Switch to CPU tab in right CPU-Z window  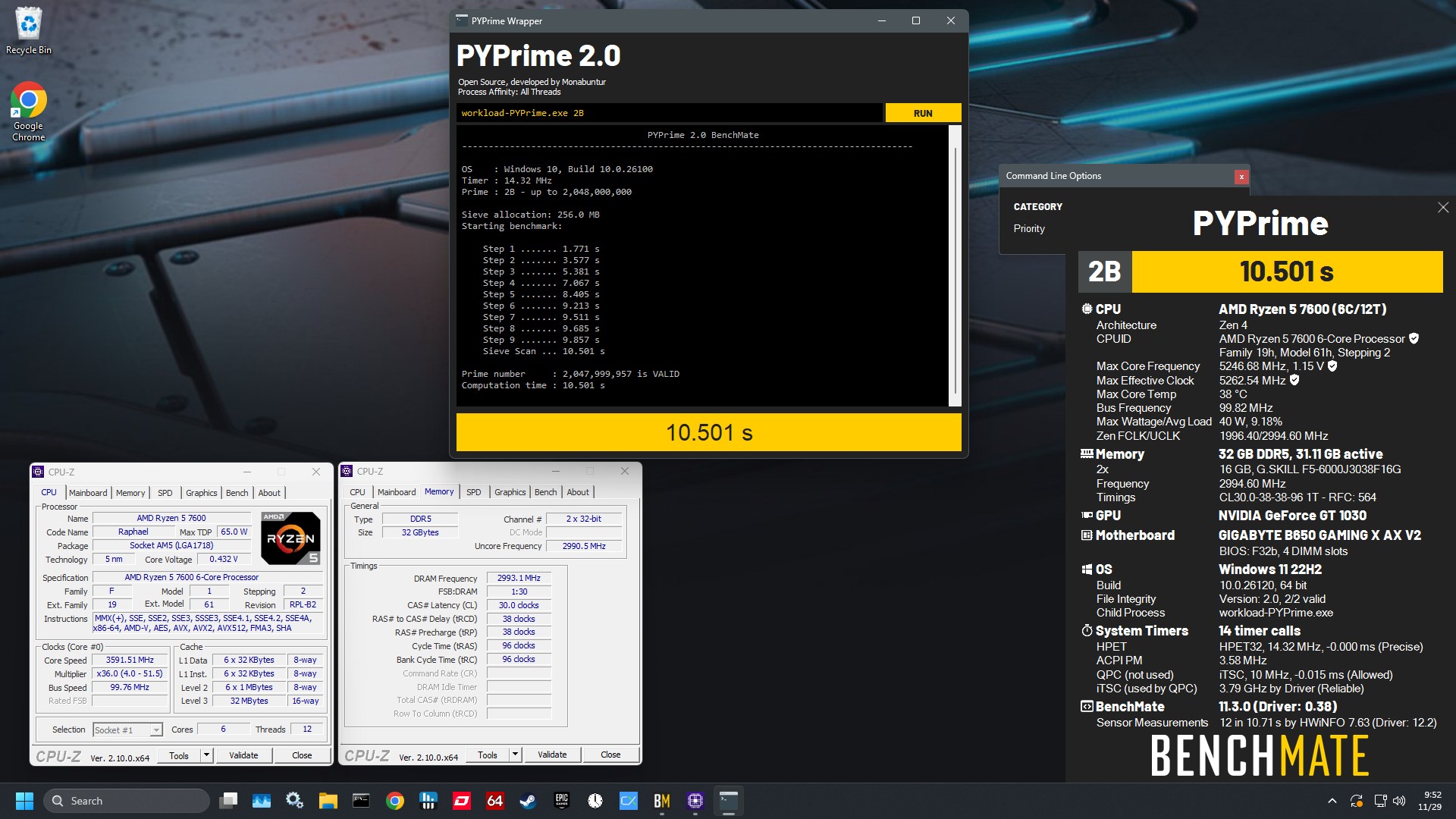pyautogui.click(x=357, y=492)
